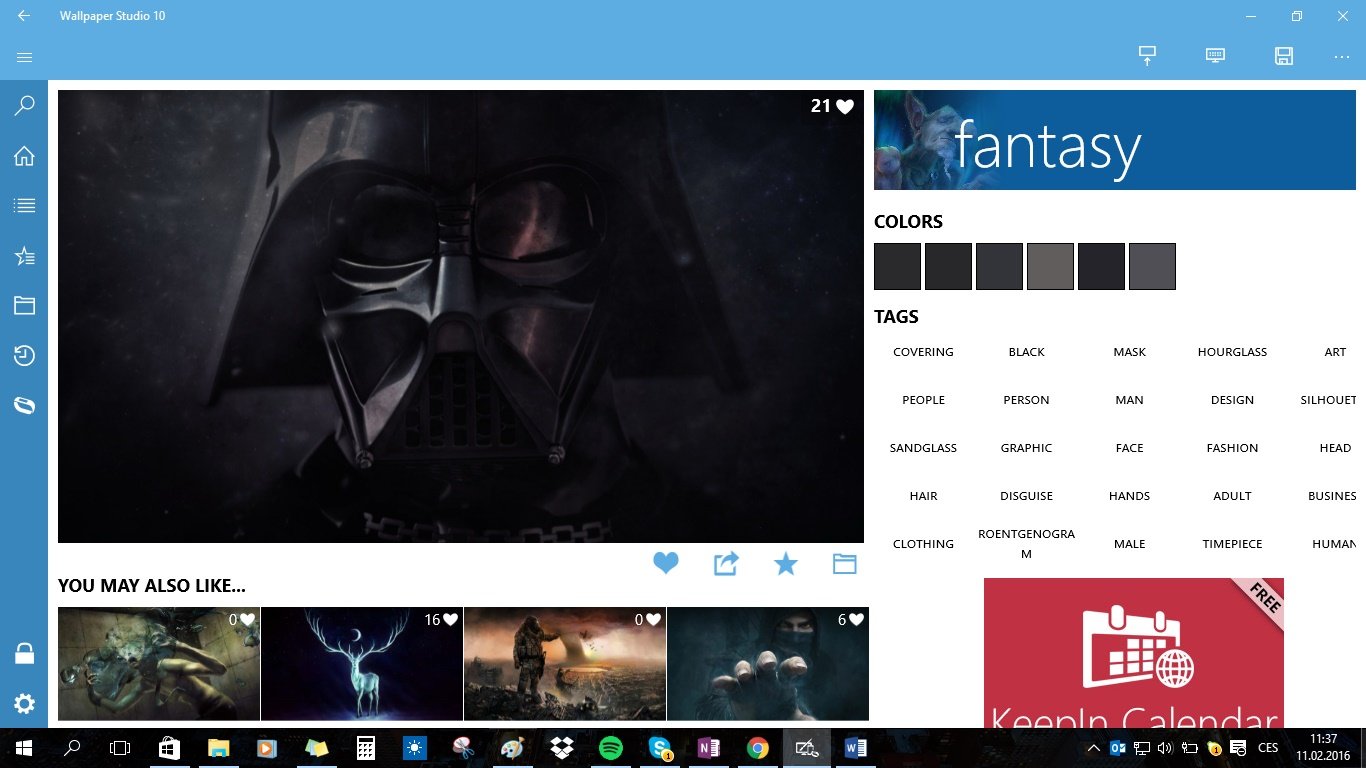
Task: Select the last color swatch under COLORS
Action: 1152,266
